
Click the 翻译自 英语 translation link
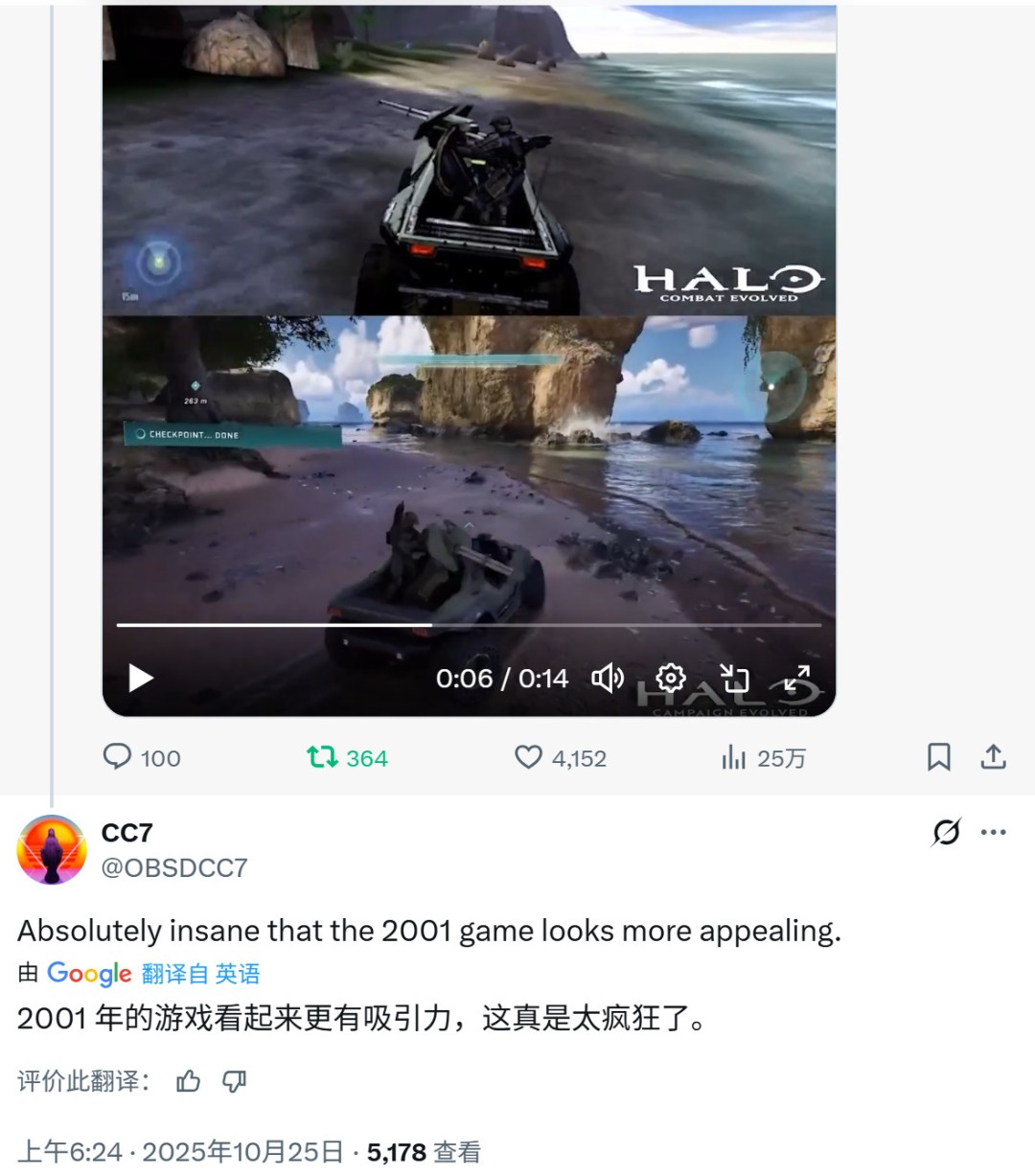click(x=200, y=974)
